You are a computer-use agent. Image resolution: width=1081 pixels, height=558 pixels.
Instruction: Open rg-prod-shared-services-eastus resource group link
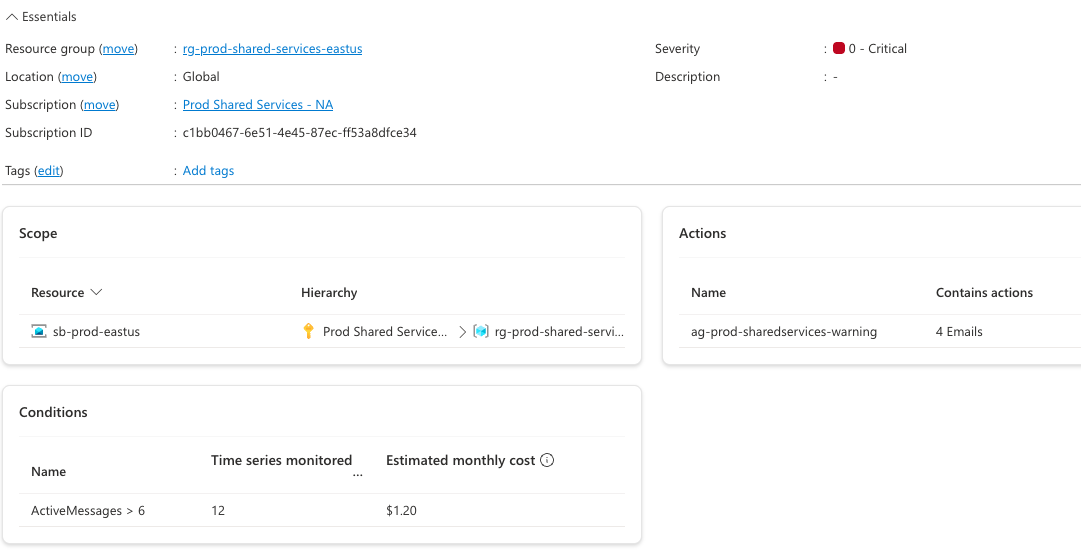coord(272,49)
